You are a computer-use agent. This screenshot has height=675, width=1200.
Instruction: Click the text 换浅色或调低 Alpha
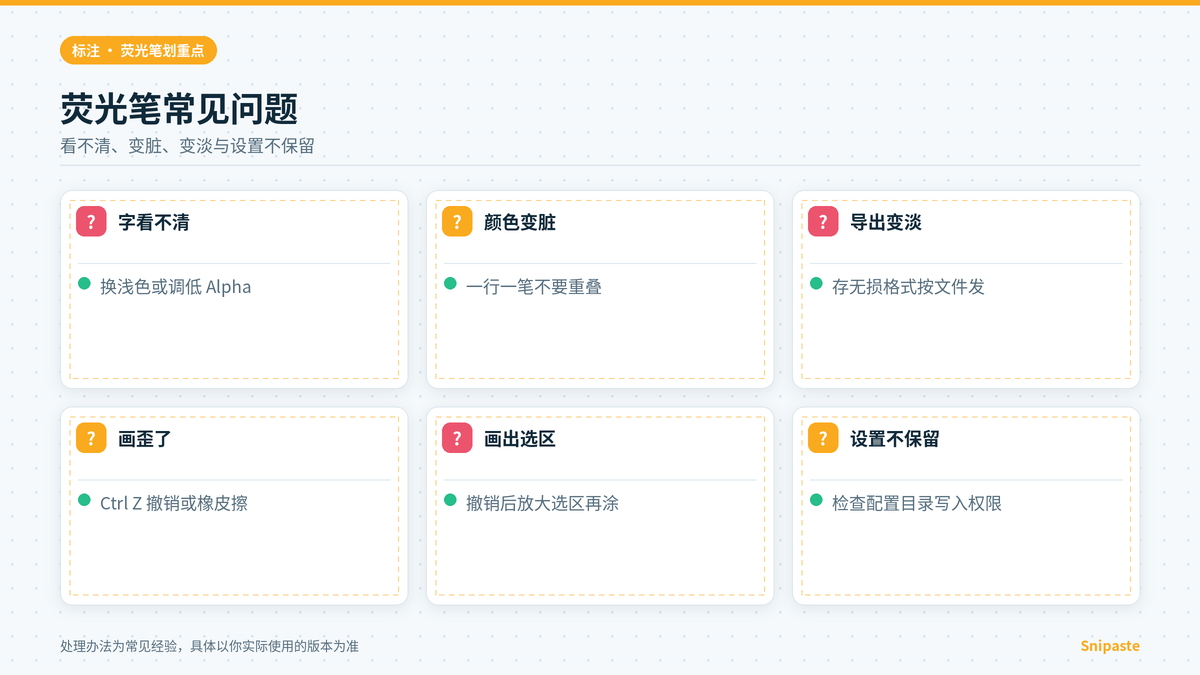pyautogui.click(x=176, y=287)
